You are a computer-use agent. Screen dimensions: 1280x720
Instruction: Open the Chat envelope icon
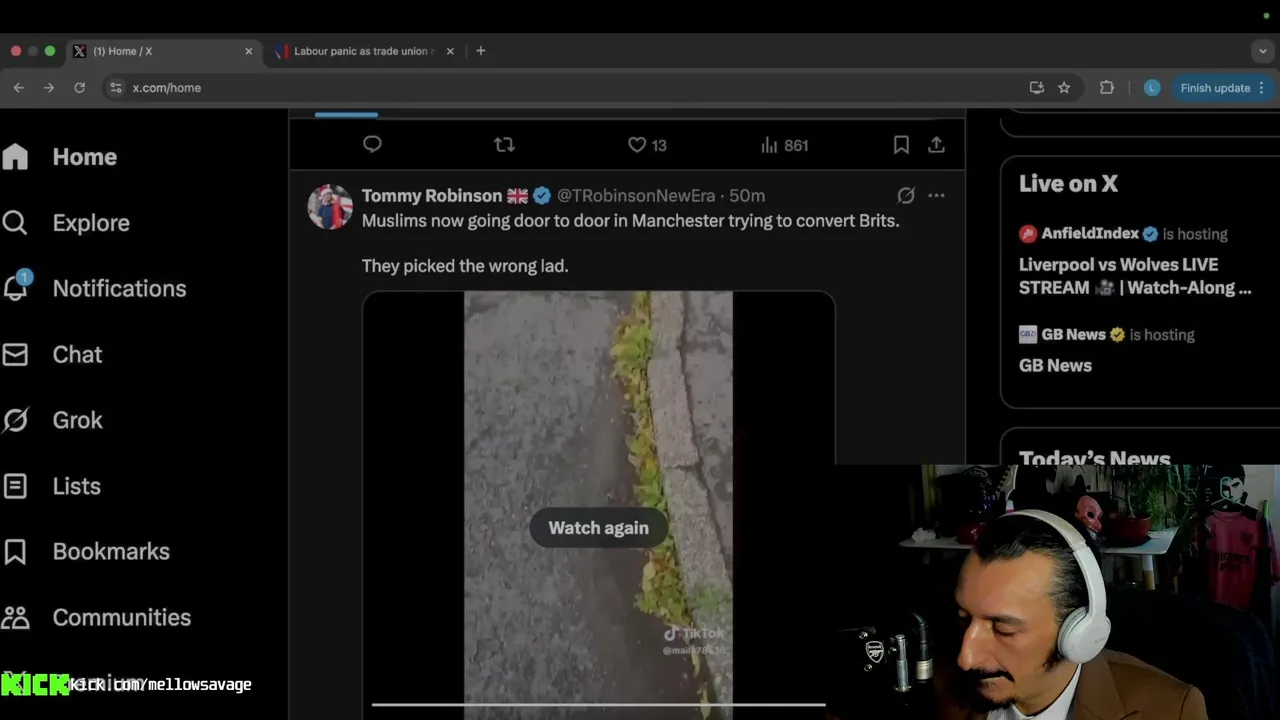pos(15,354)
